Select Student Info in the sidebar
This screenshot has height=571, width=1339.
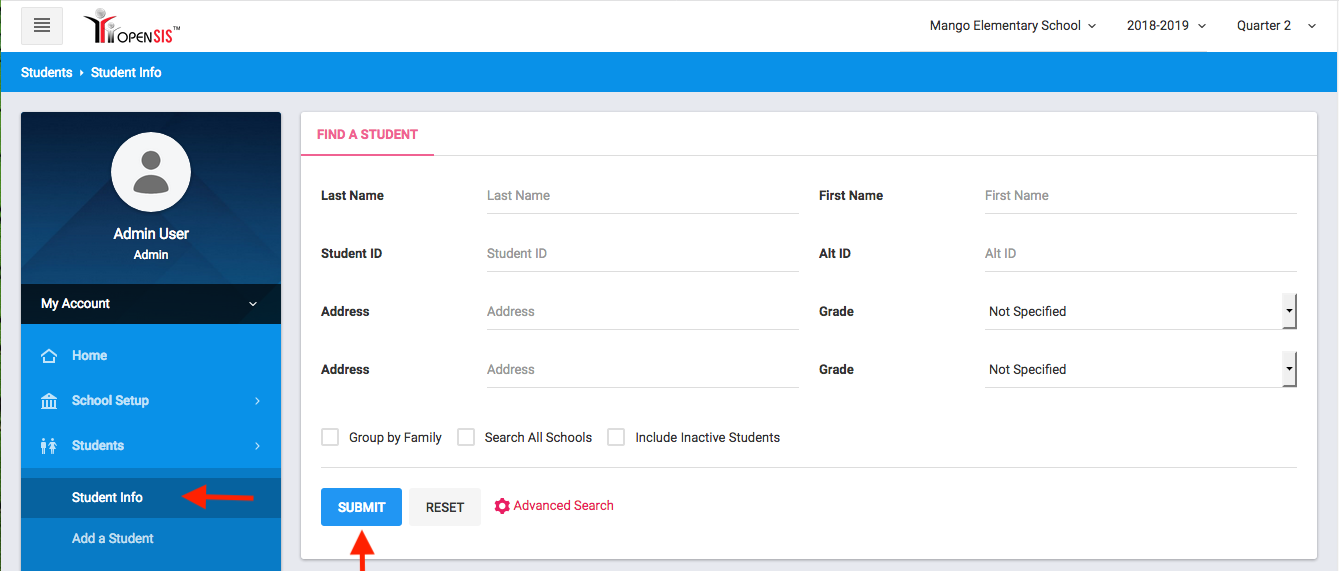click(107, 497)
